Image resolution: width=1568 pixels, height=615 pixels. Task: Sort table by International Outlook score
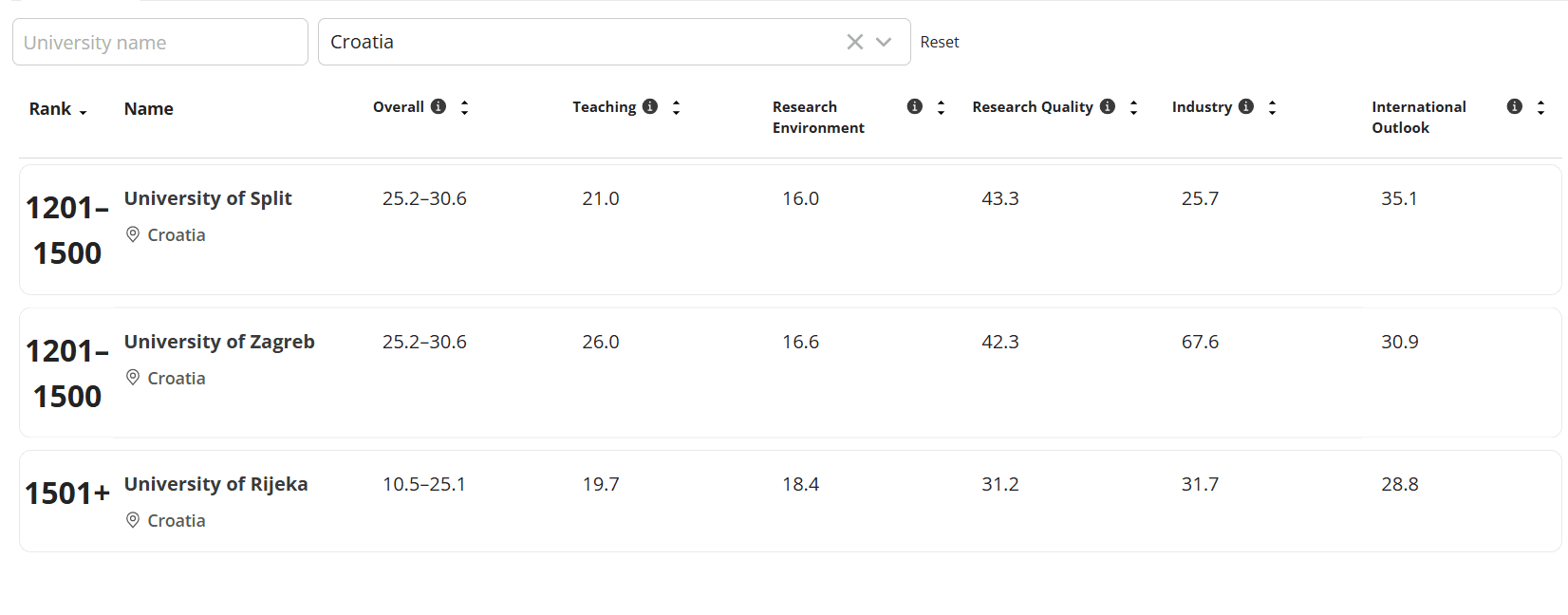[x=1540, y=107]
